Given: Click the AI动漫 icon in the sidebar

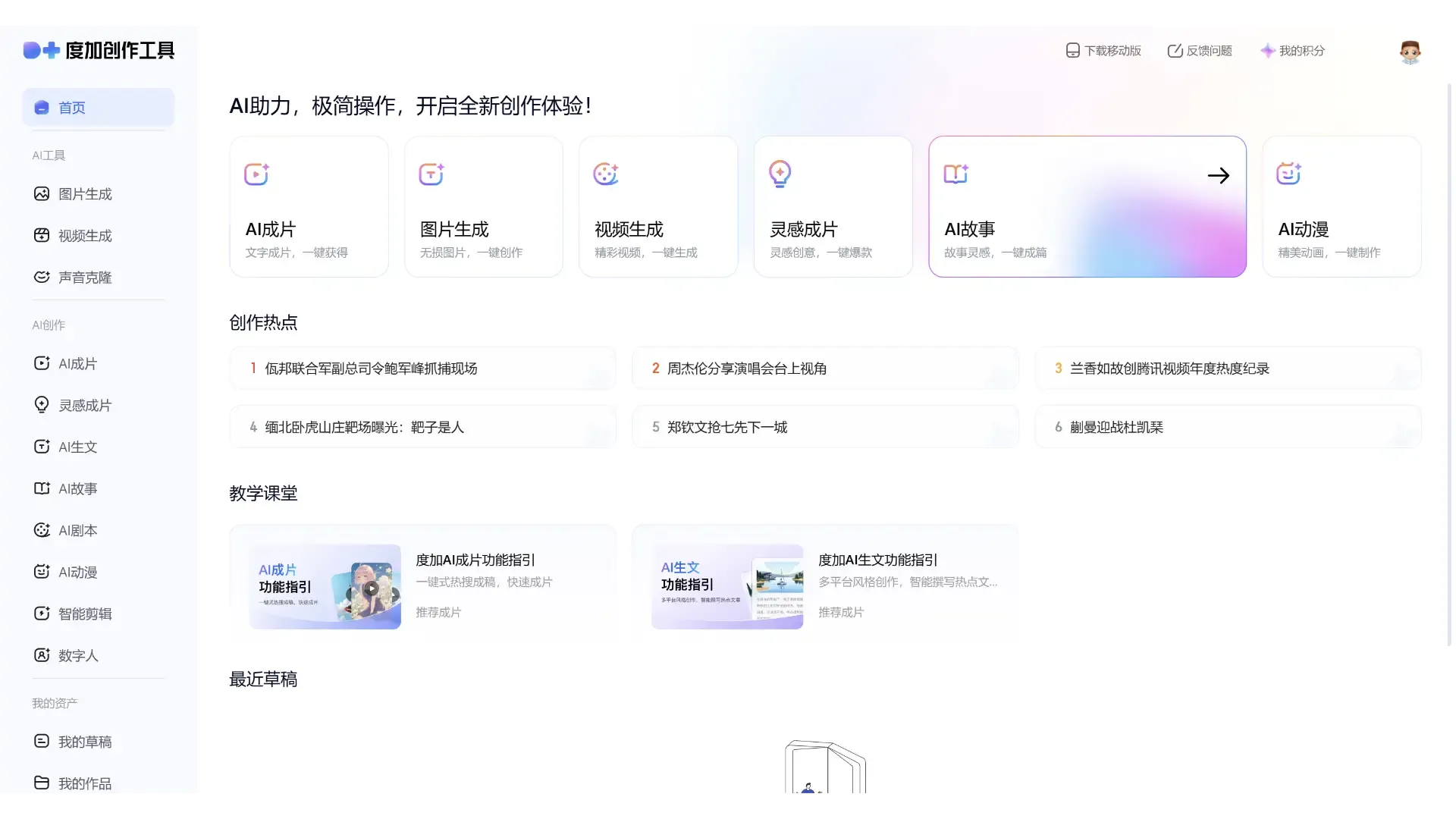Looking at the screenshot, I should [x=42, y=572].
